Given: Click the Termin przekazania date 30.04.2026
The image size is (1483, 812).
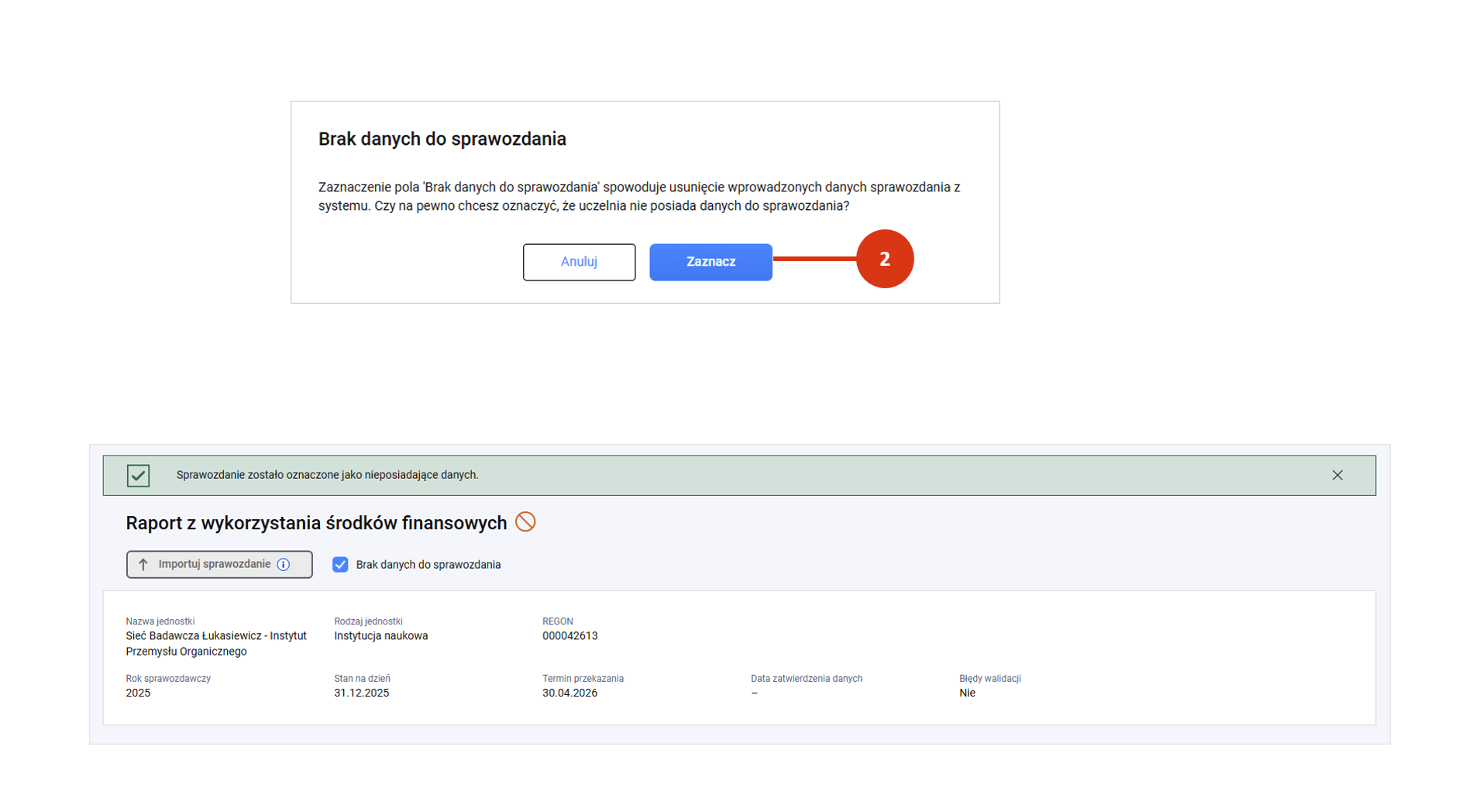Looking at the screenshot, I should (569, 693).
